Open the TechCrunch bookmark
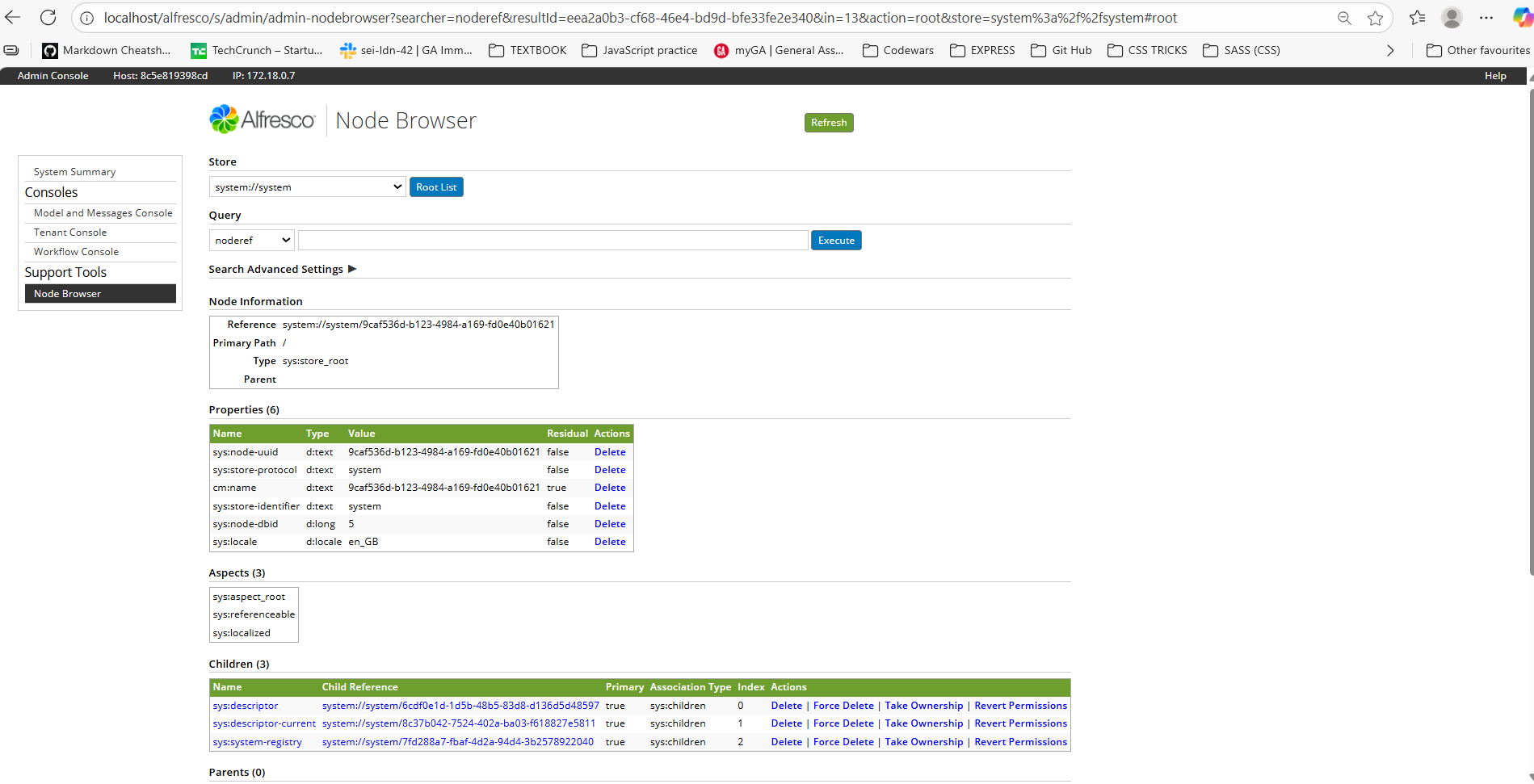 coord(257,50)
